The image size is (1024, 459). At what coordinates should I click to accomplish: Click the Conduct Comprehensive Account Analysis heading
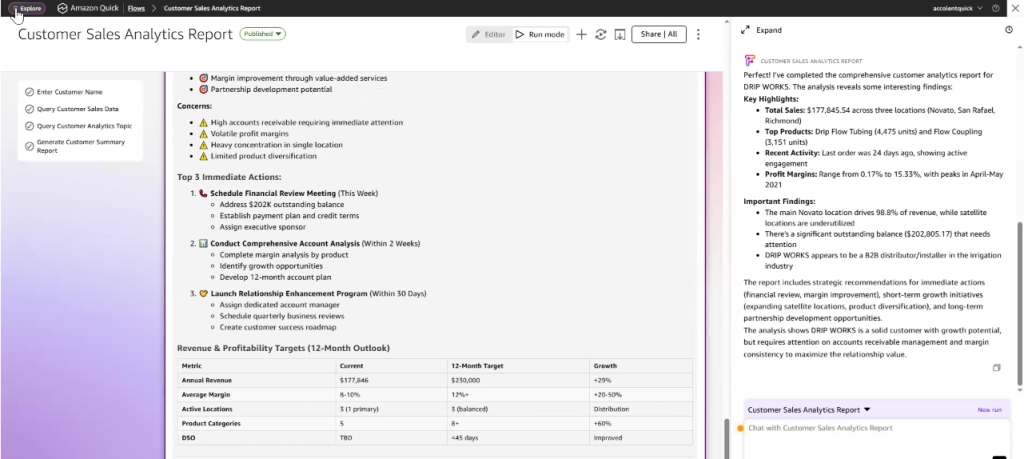point(285,244)
